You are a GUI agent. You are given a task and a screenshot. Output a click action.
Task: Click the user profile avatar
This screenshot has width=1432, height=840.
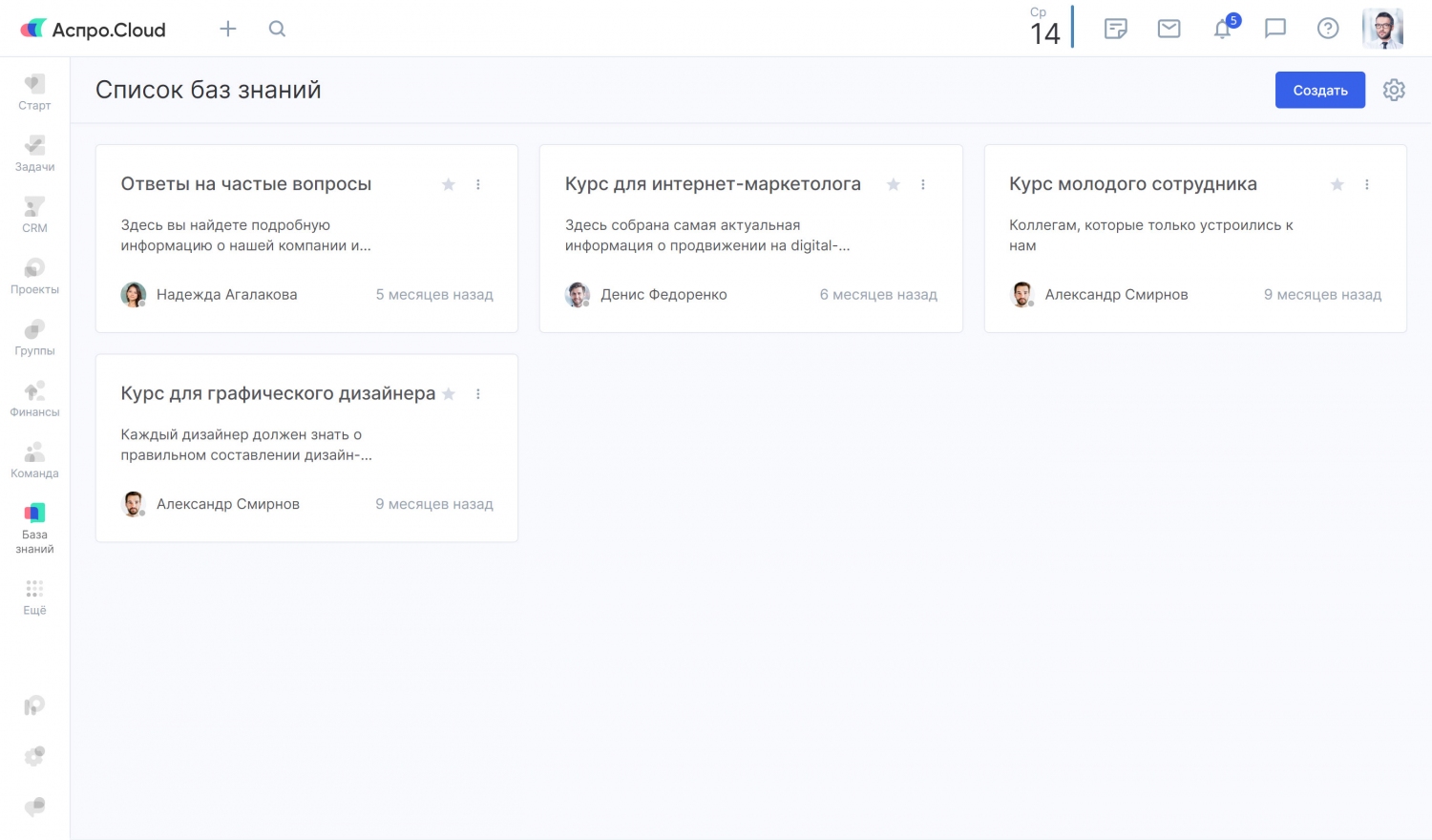(x=1382, y=29)
